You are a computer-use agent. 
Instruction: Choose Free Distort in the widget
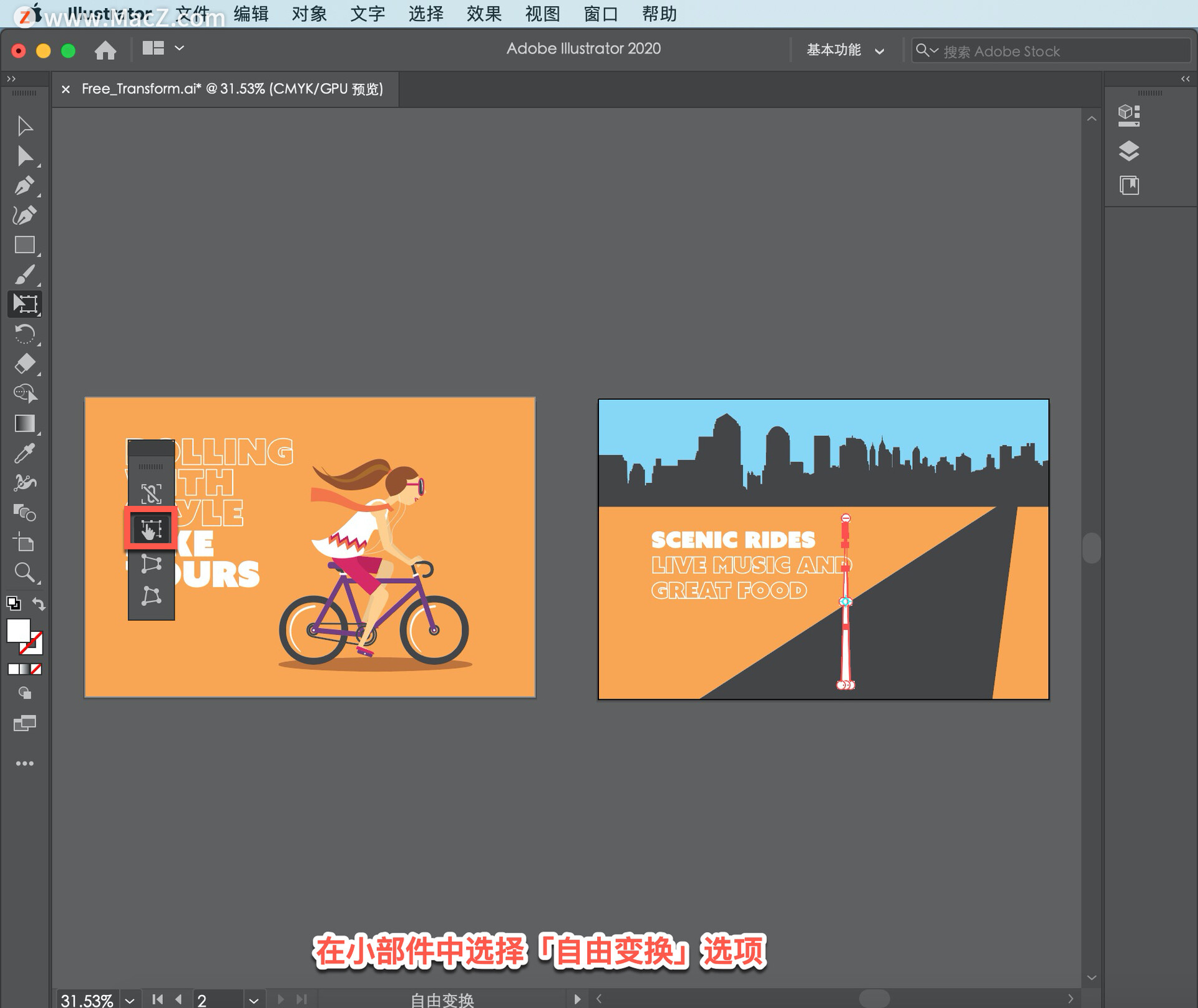pyautogui.click(x=151, y=596)
